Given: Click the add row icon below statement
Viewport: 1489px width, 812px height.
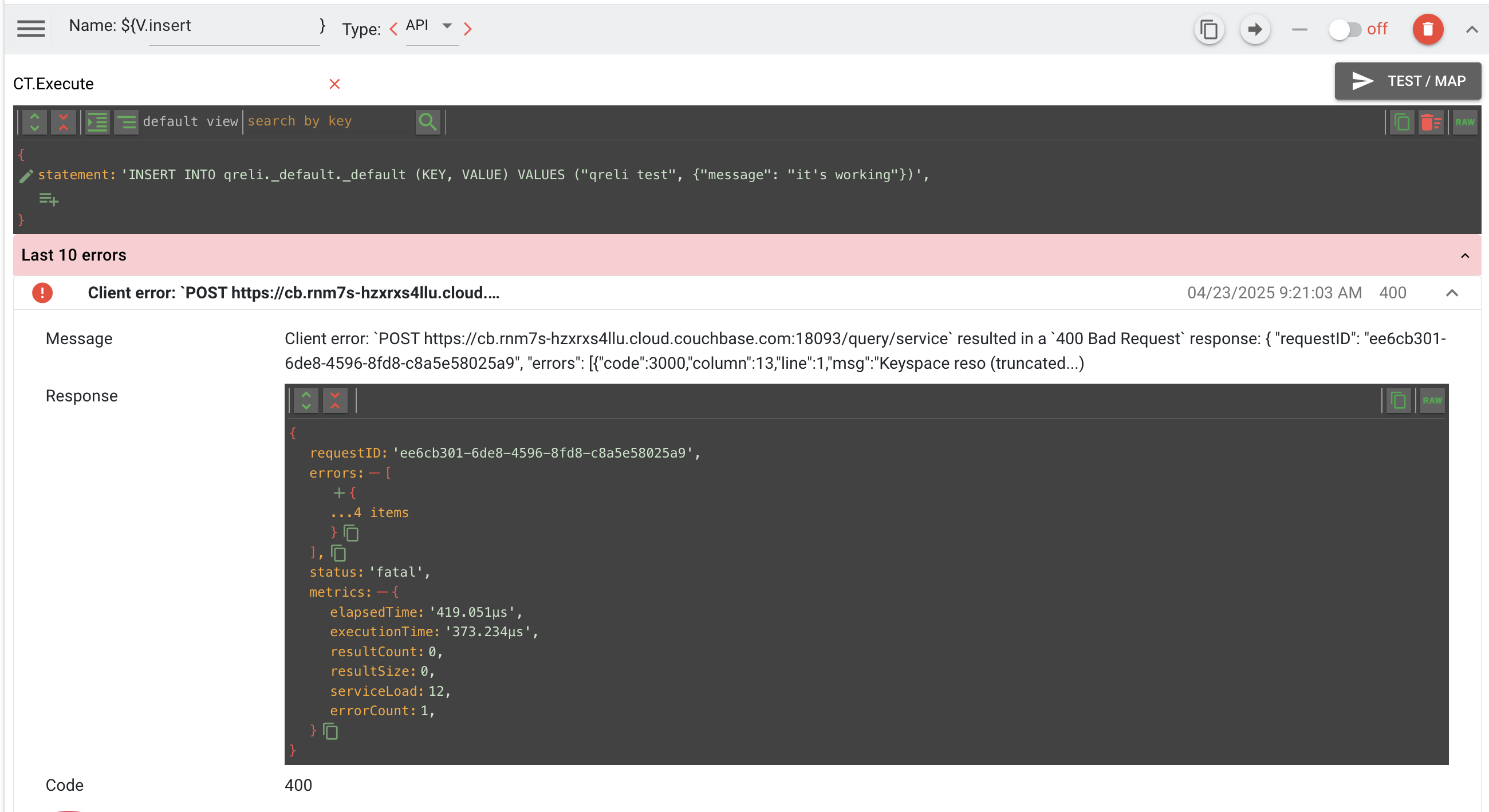Looking at the screenshot, I should pos(49,199).
